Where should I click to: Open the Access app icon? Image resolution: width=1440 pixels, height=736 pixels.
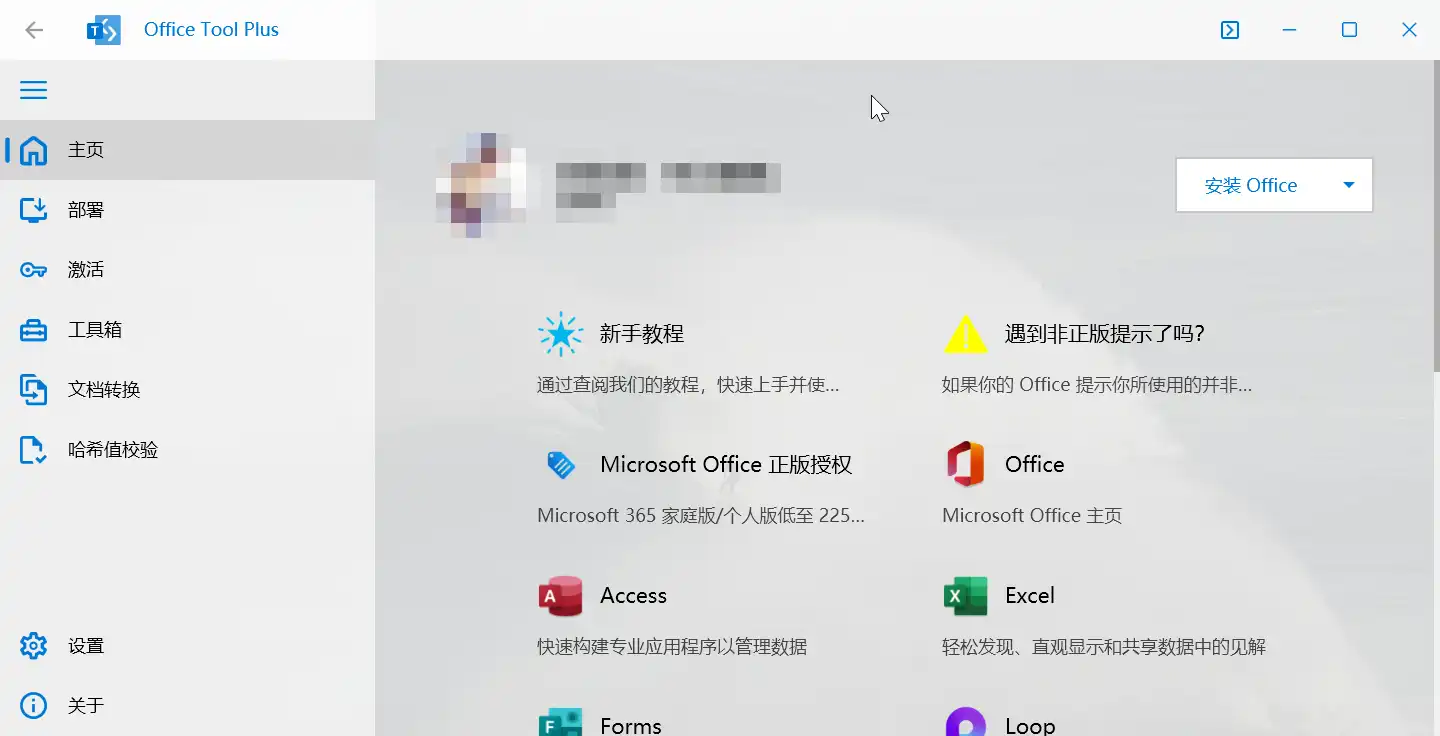(560, 596)
